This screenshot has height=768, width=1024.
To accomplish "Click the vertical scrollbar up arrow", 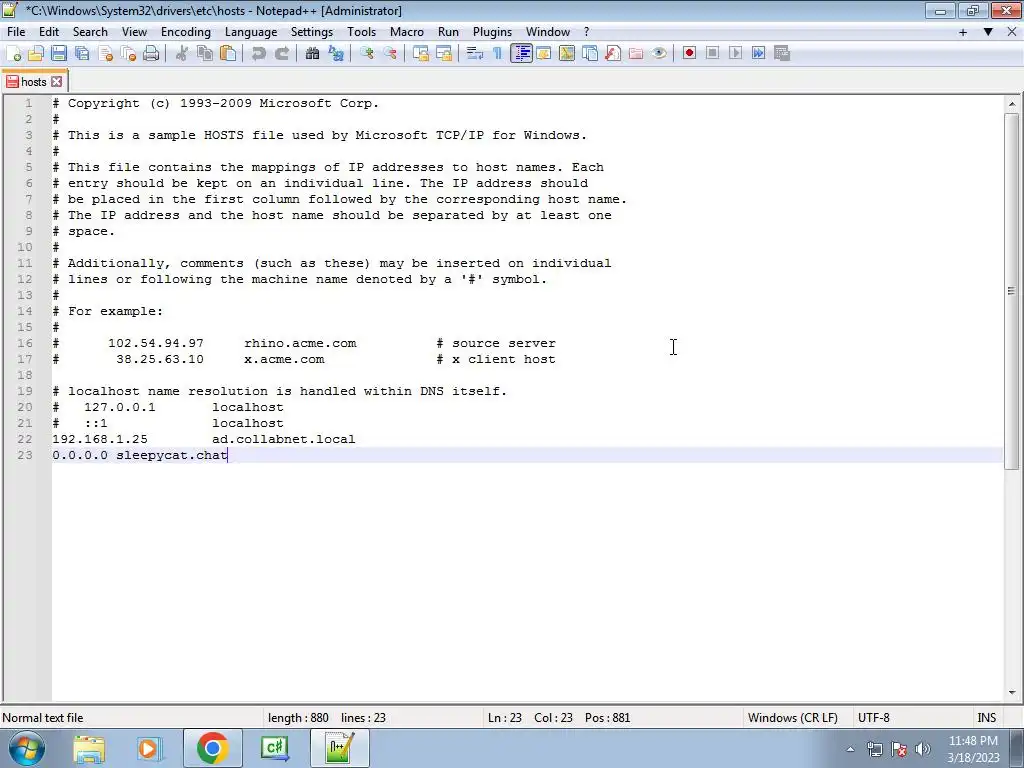I will (1012, 104).
